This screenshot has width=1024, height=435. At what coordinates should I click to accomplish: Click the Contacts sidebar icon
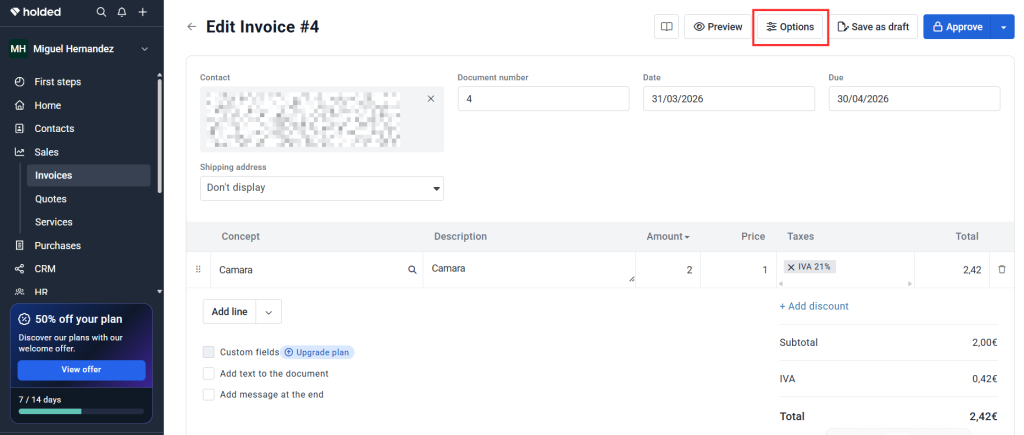tap(20, 129)
